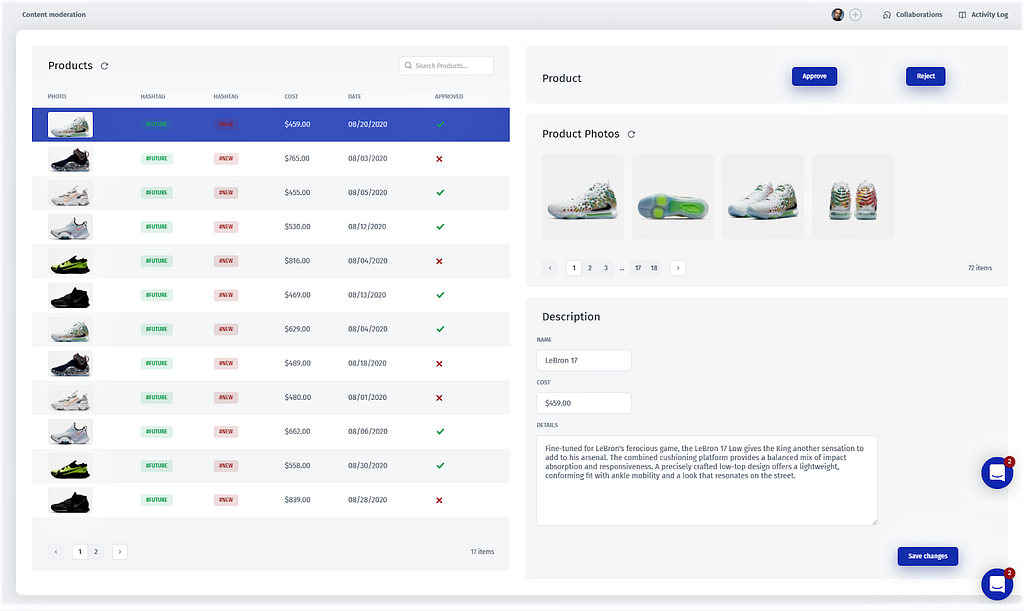Click the LeBron 17 name field

click(x=584, y=360)
